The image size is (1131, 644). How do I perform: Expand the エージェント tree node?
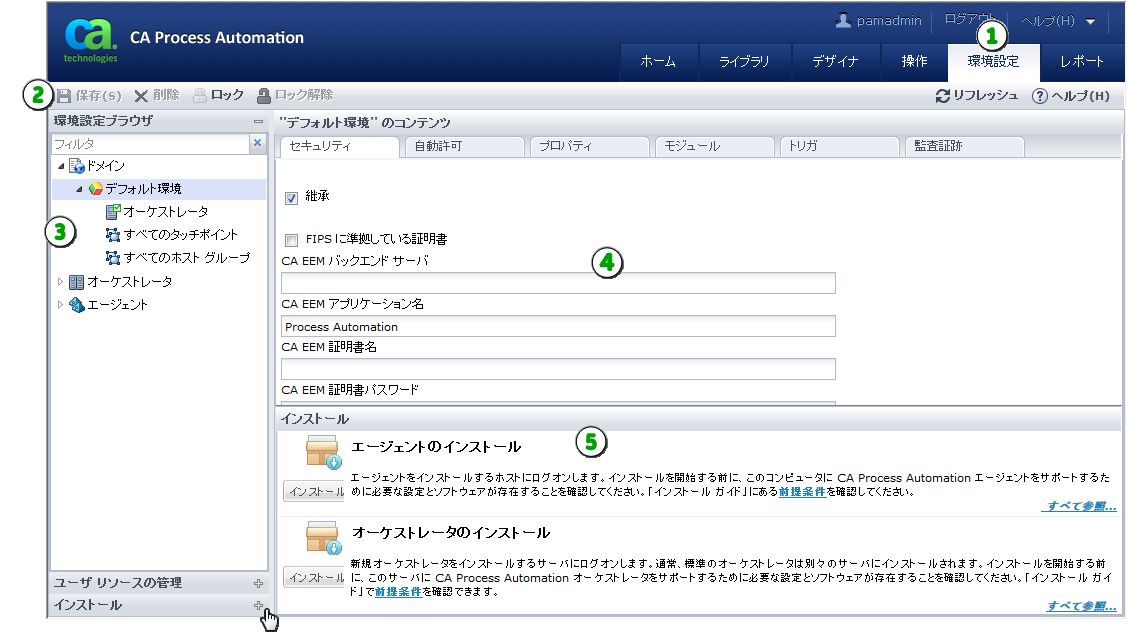tap(60, 305)
